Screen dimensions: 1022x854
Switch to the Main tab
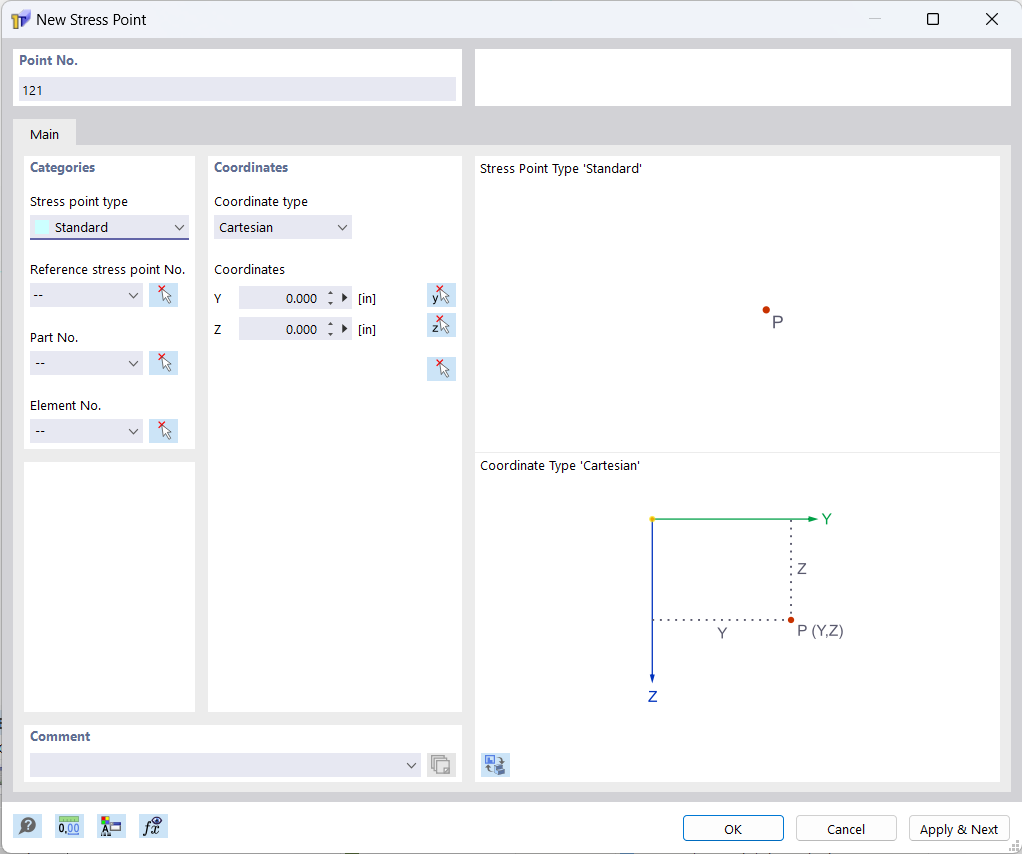tap(44, 133)
